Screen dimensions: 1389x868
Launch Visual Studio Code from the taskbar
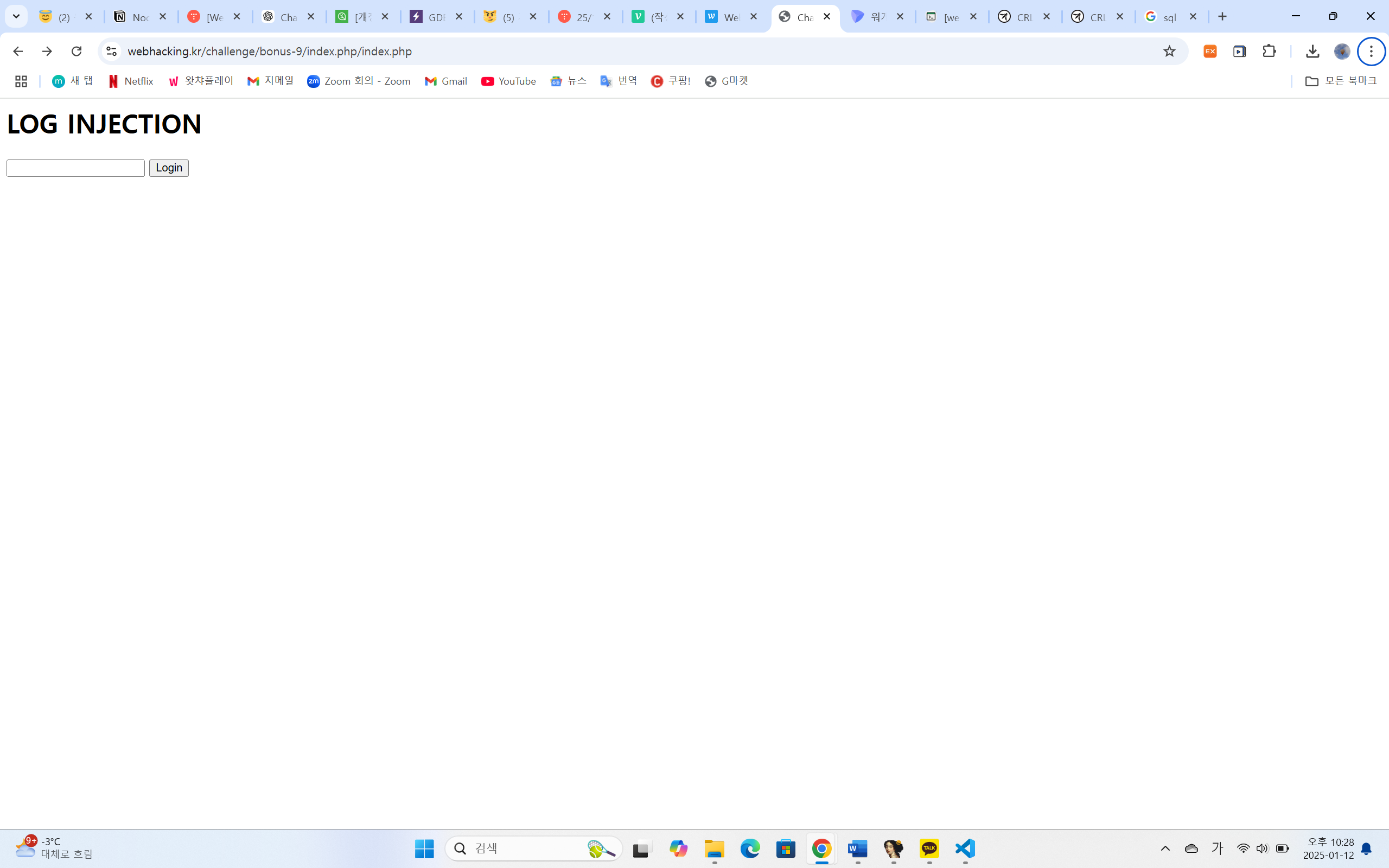(965, 848)
